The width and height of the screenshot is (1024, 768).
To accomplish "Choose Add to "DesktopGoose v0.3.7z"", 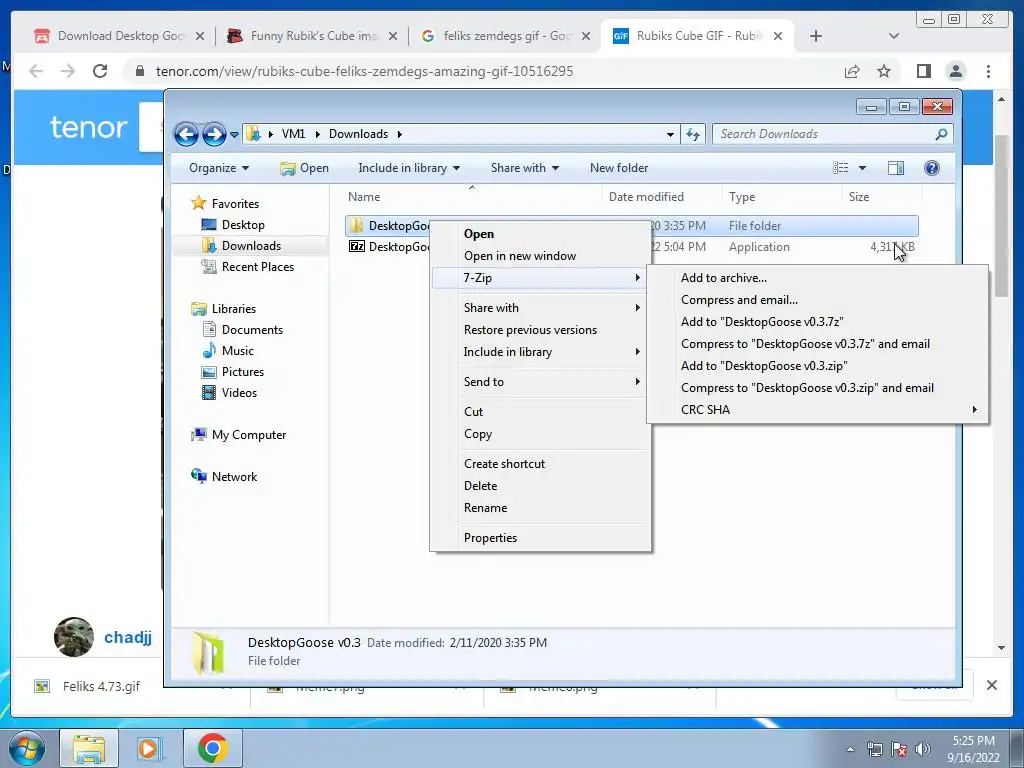I will [x=818, y=321].
